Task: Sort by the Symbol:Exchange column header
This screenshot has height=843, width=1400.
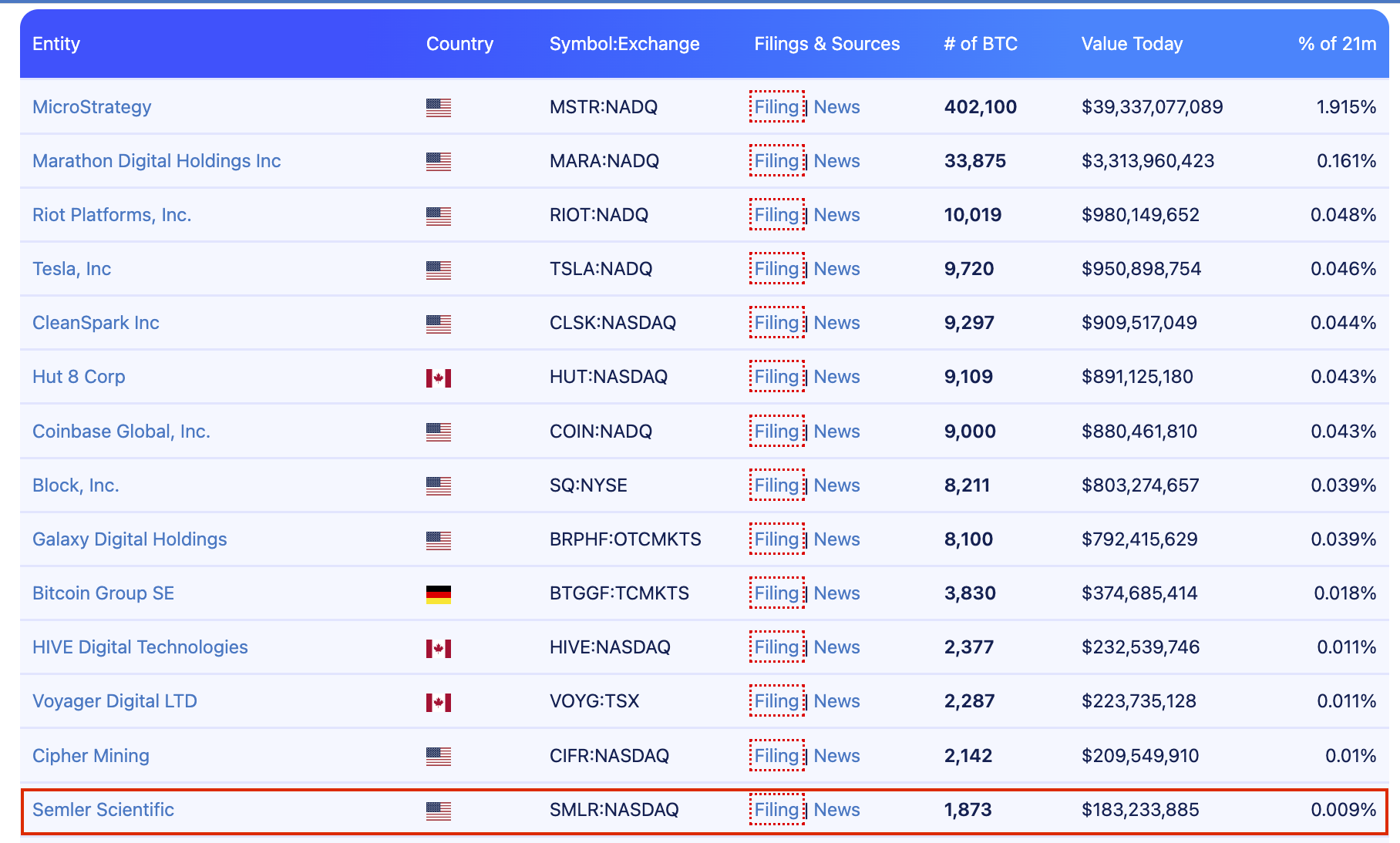Action: pyautogui.click(x=624, y=44)
